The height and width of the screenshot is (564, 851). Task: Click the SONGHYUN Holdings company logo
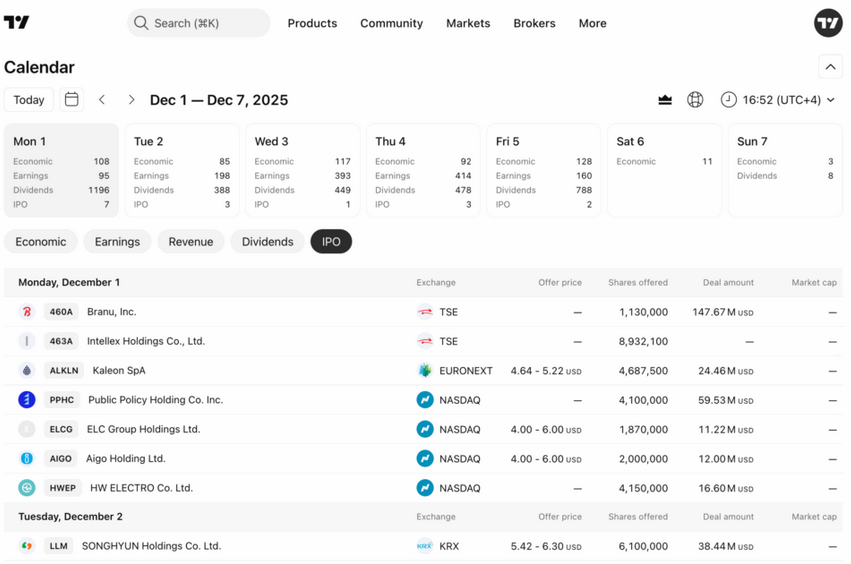click(27, 546)
